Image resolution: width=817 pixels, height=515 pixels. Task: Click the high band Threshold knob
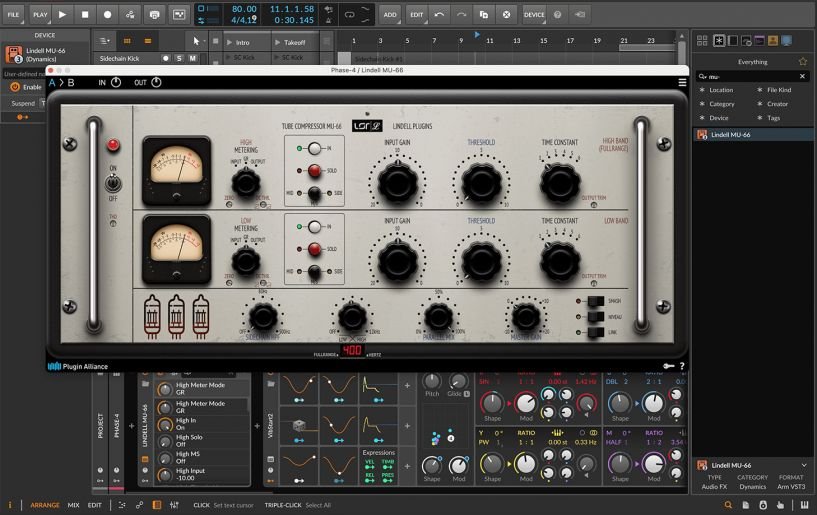(x=481, y=182)
